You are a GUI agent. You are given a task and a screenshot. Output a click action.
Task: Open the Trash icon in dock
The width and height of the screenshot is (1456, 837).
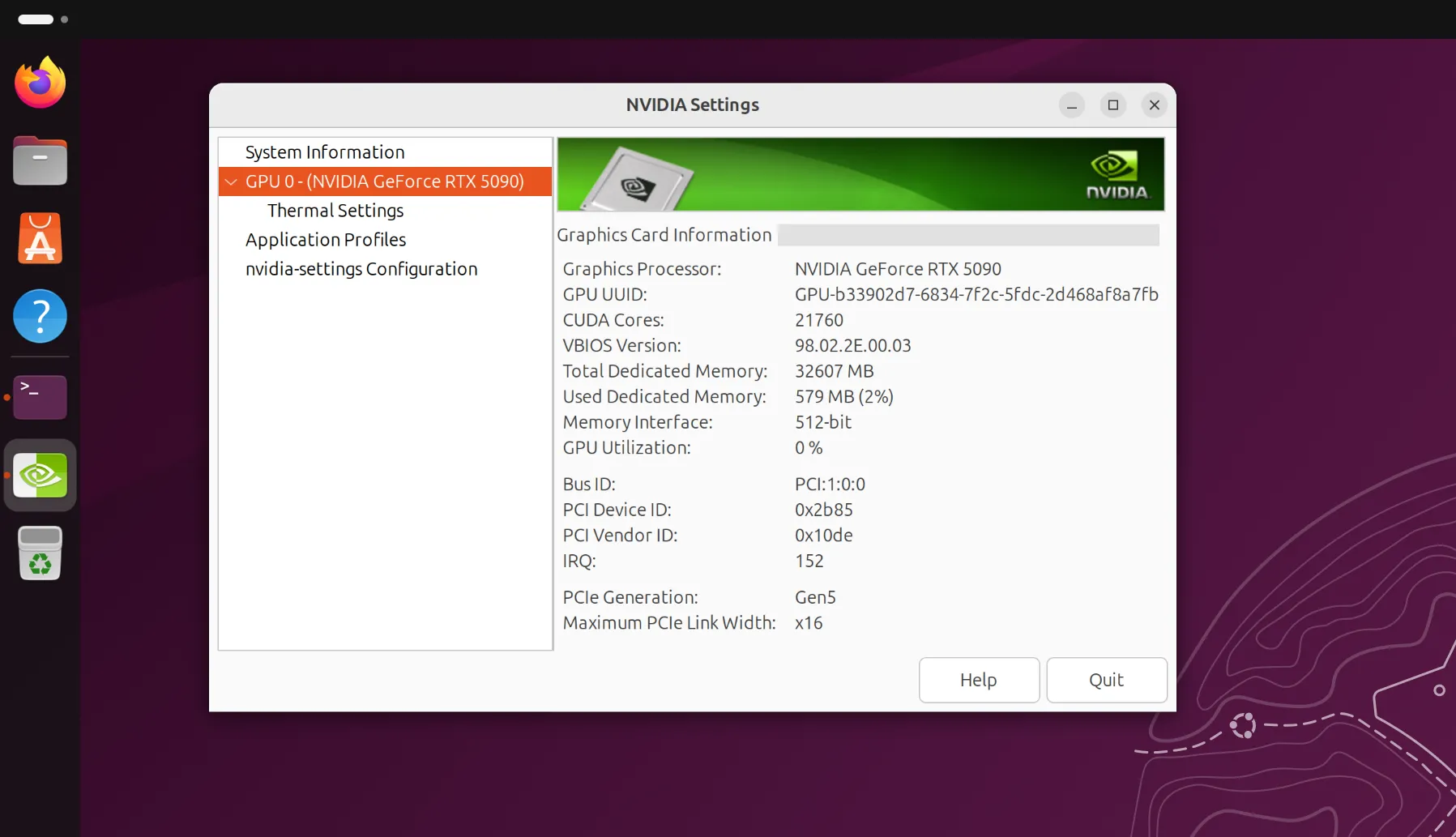click(40, 553)
